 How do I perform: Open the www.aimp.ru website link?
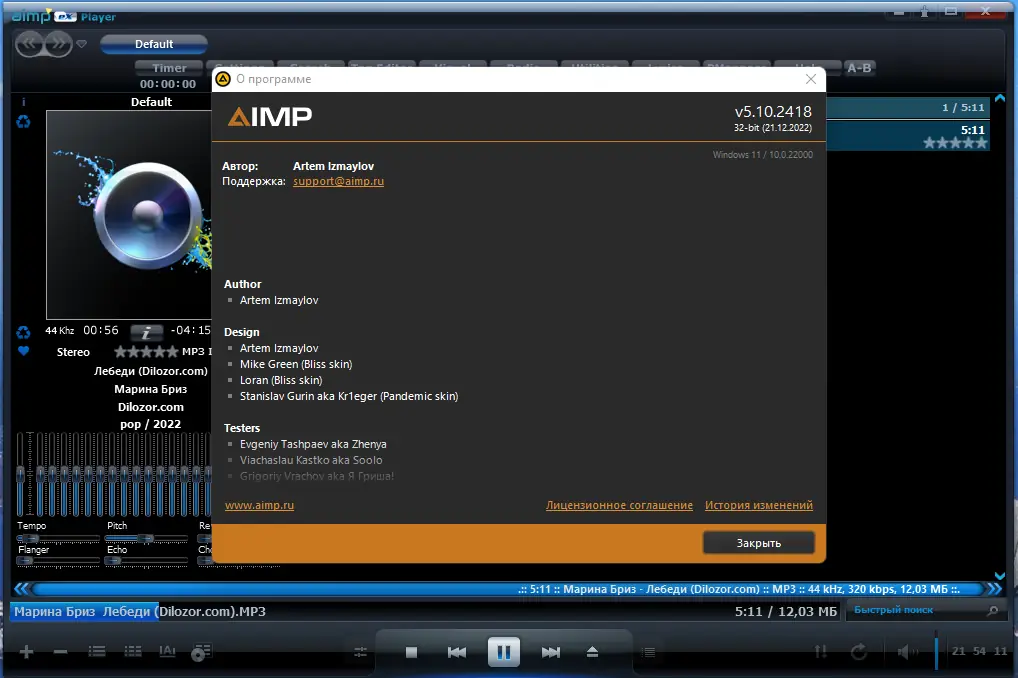pos(259,505)
